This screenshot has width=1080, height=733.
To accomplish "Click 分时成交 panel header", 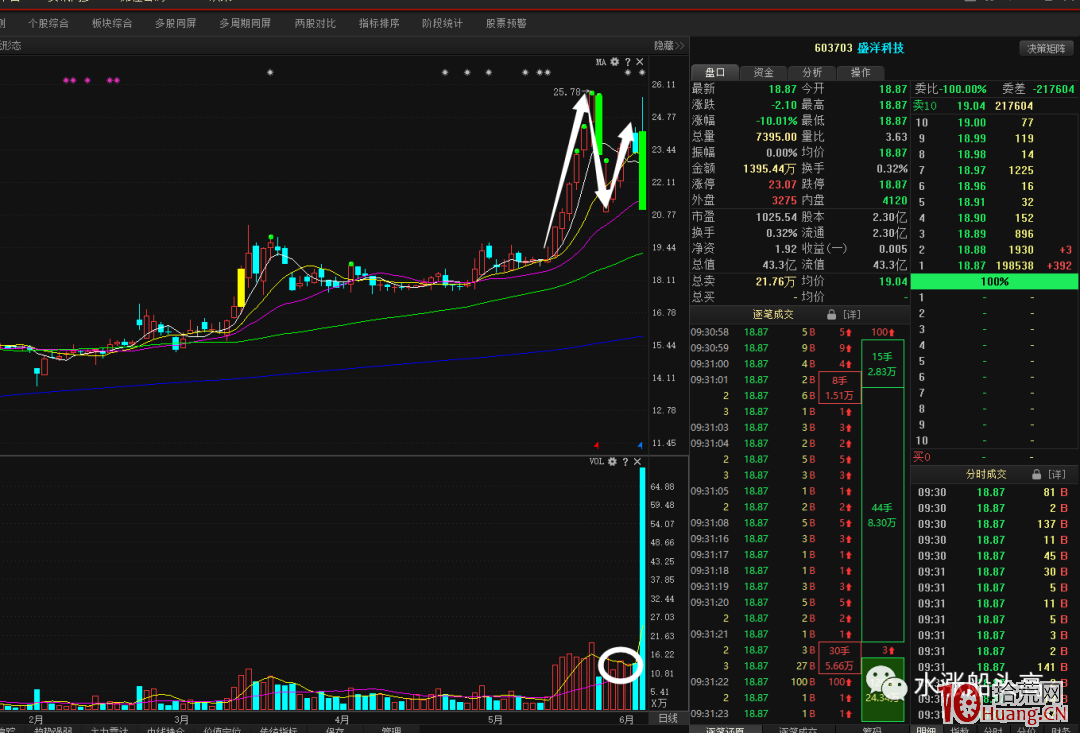I will click(986, 474).
